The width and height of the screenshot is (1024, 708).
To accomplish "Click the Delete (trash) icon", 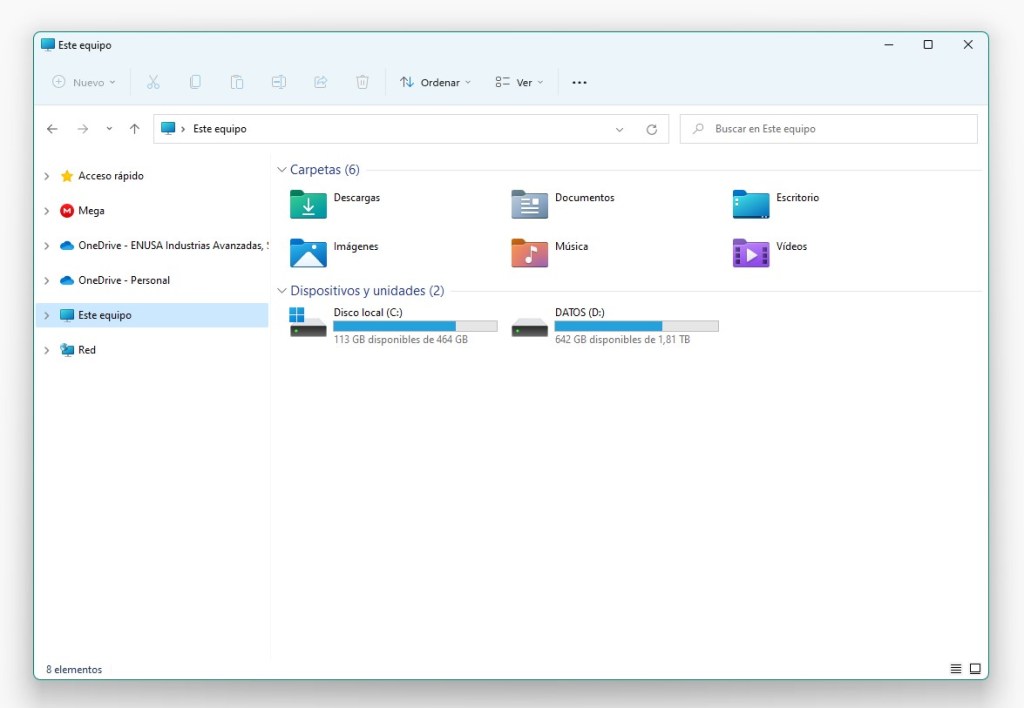I will click(x=362, y=82).
